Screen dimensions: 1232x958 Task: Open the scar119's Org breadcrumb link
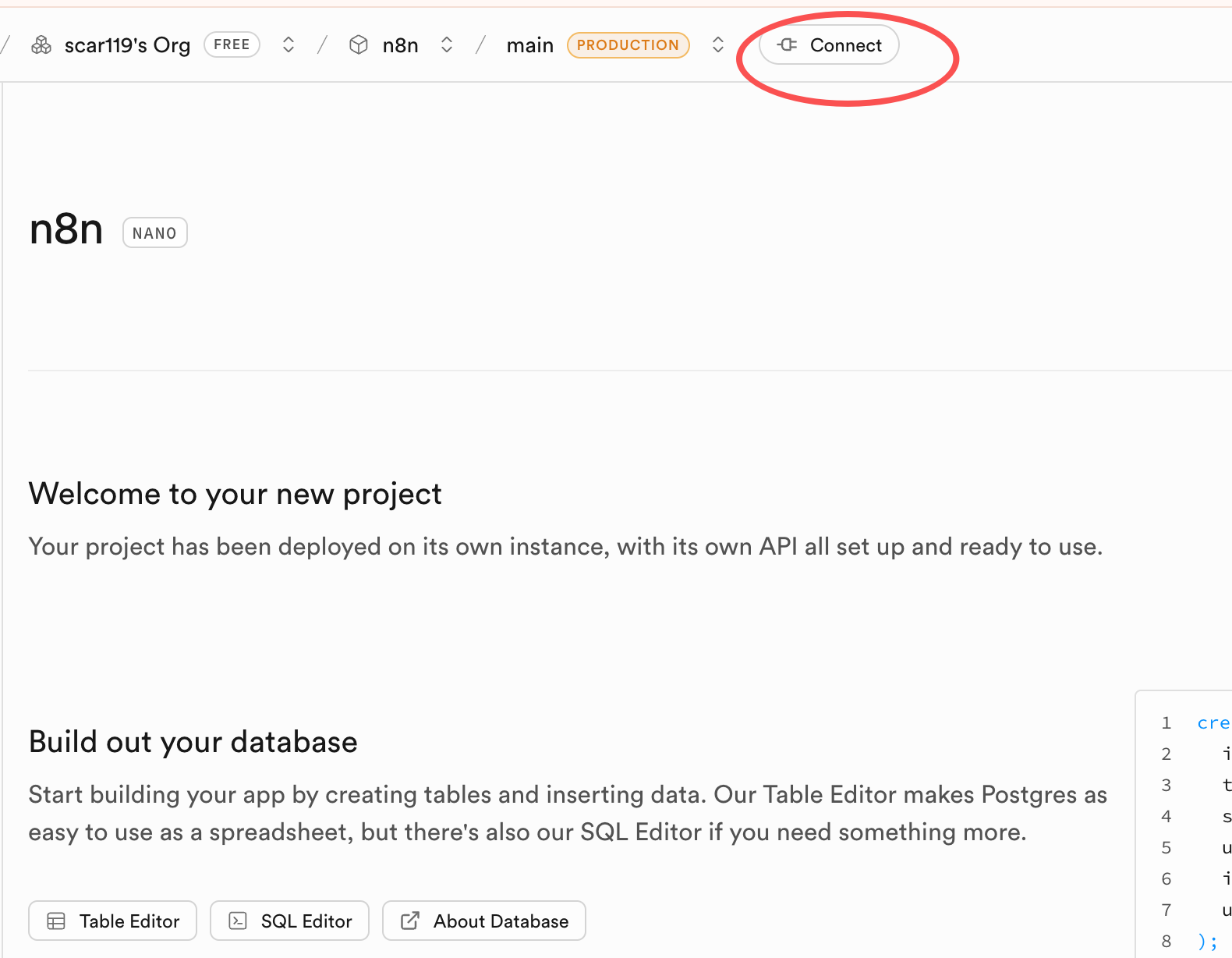click(x=127, y=45)
